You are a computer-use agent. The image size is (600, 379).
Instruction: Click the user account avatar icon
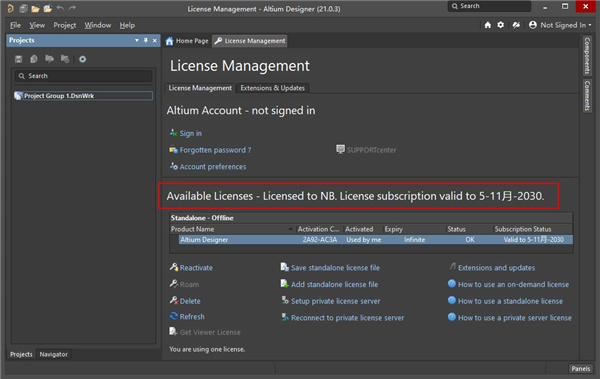click(533, 25)
